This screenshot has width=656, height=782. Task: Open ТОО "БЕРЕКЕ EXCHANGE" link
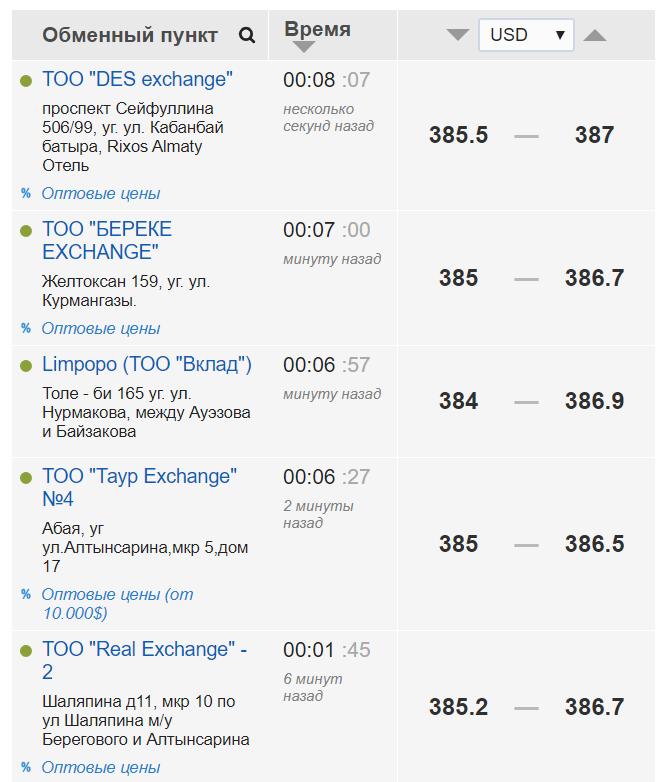[107, 240]
